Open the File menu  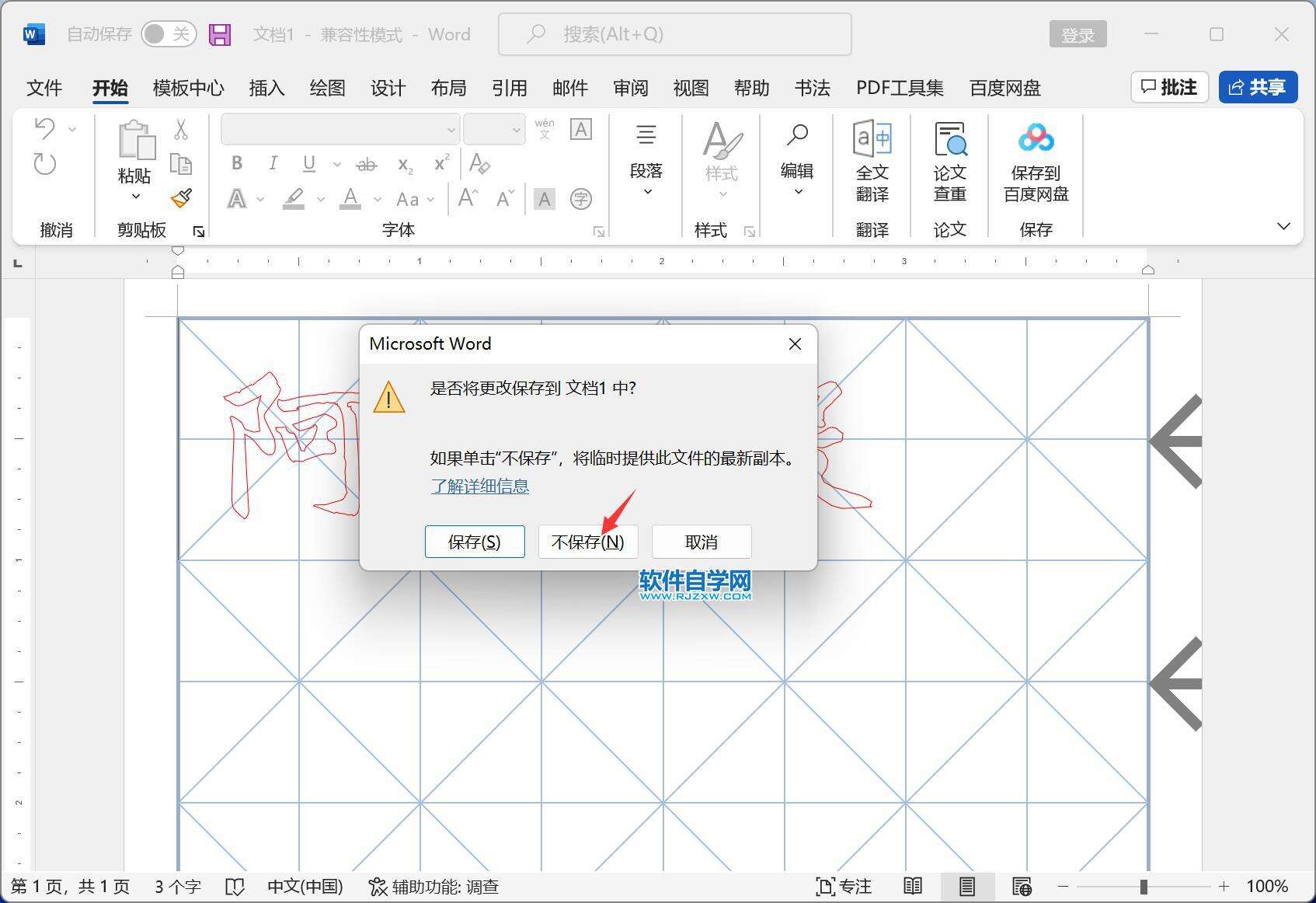(x=44, y=88)
